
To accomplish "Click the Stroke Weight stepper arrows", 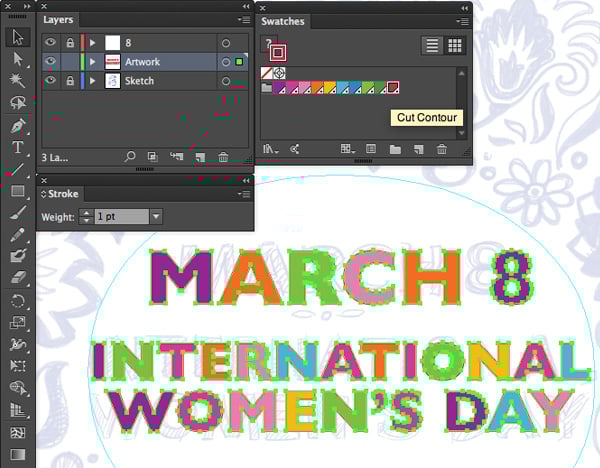I will [x=86, y=217].
